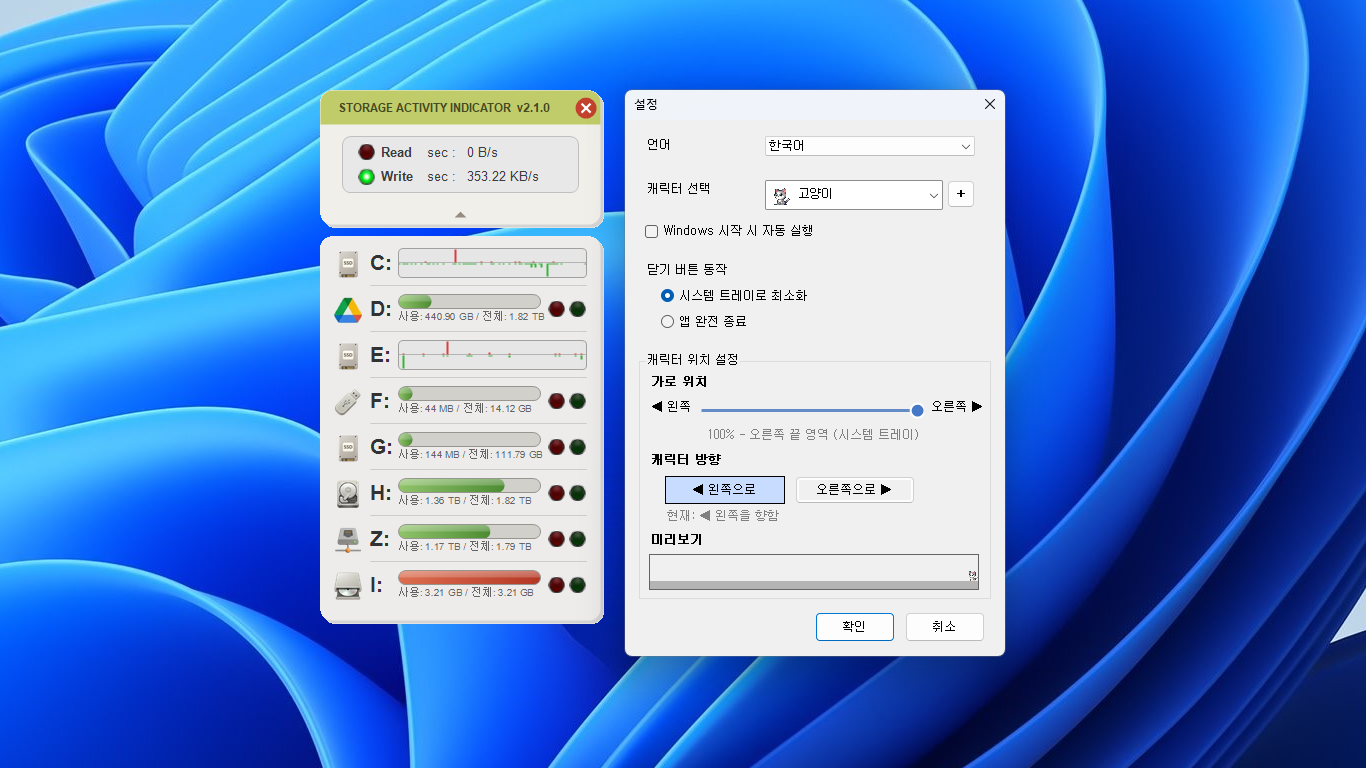Select the 앱 완전 종료 radio option
This screenshot has width=1366, height=768.
click(x=668, y=322)
